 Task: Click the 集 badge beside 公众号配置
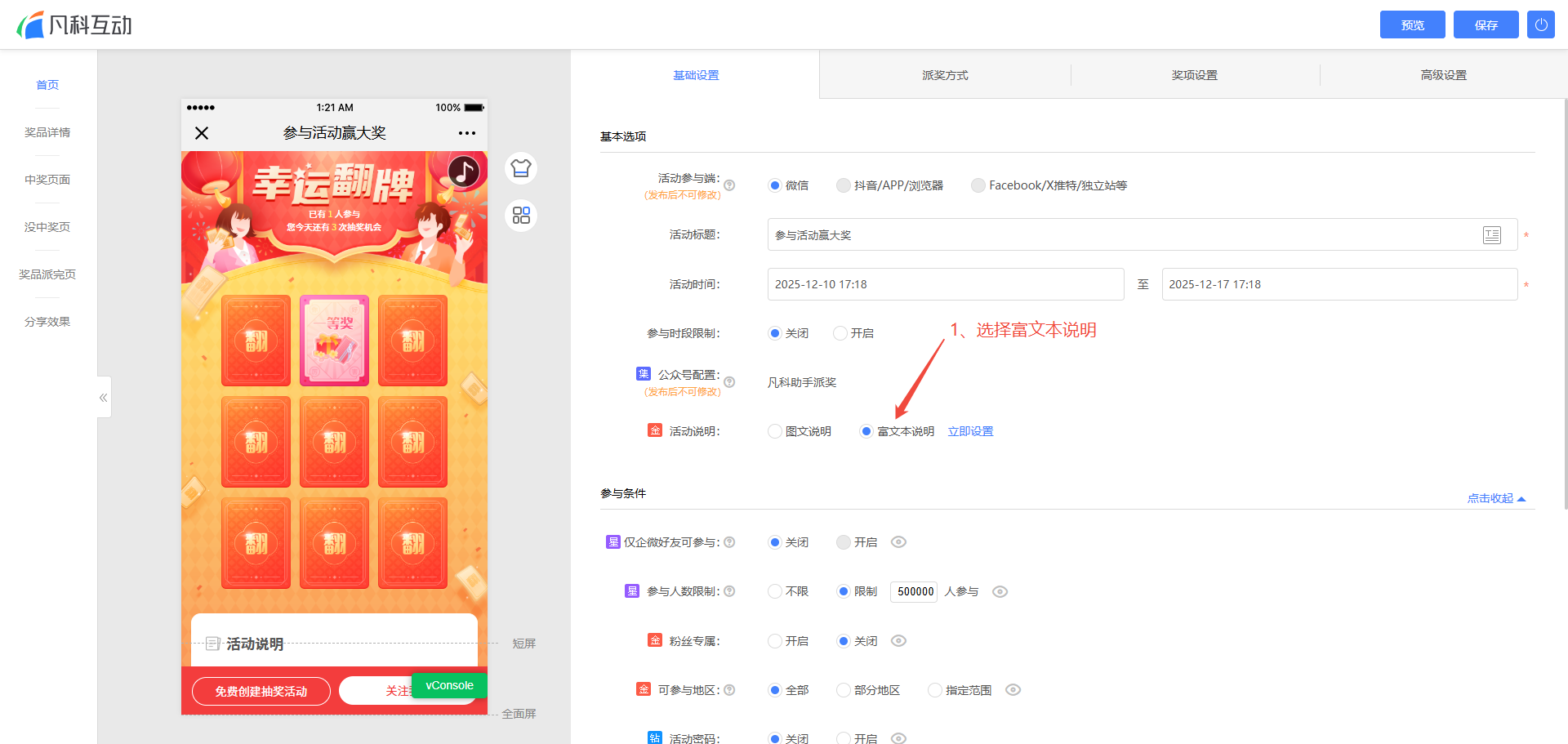[x=644, y=374]
